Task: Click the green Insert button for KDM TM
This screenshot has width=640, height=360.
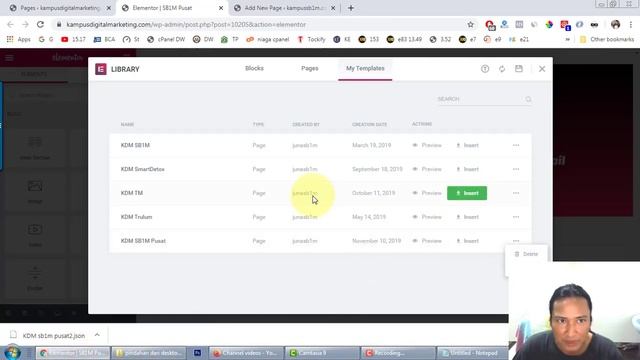Action: point(467,193)
